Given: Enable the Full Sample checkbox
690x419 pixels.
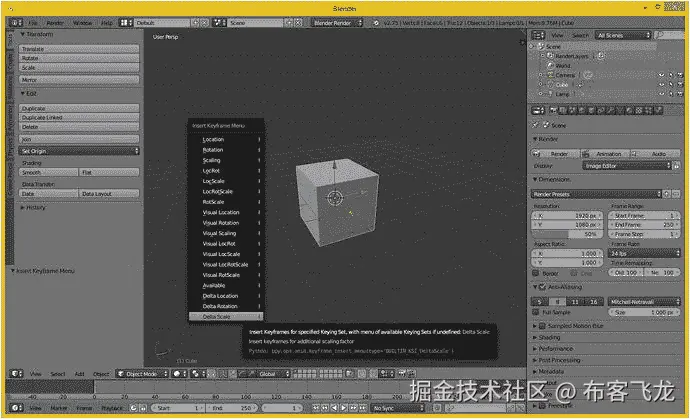Looking at the screenshot, I should [536, 312].
